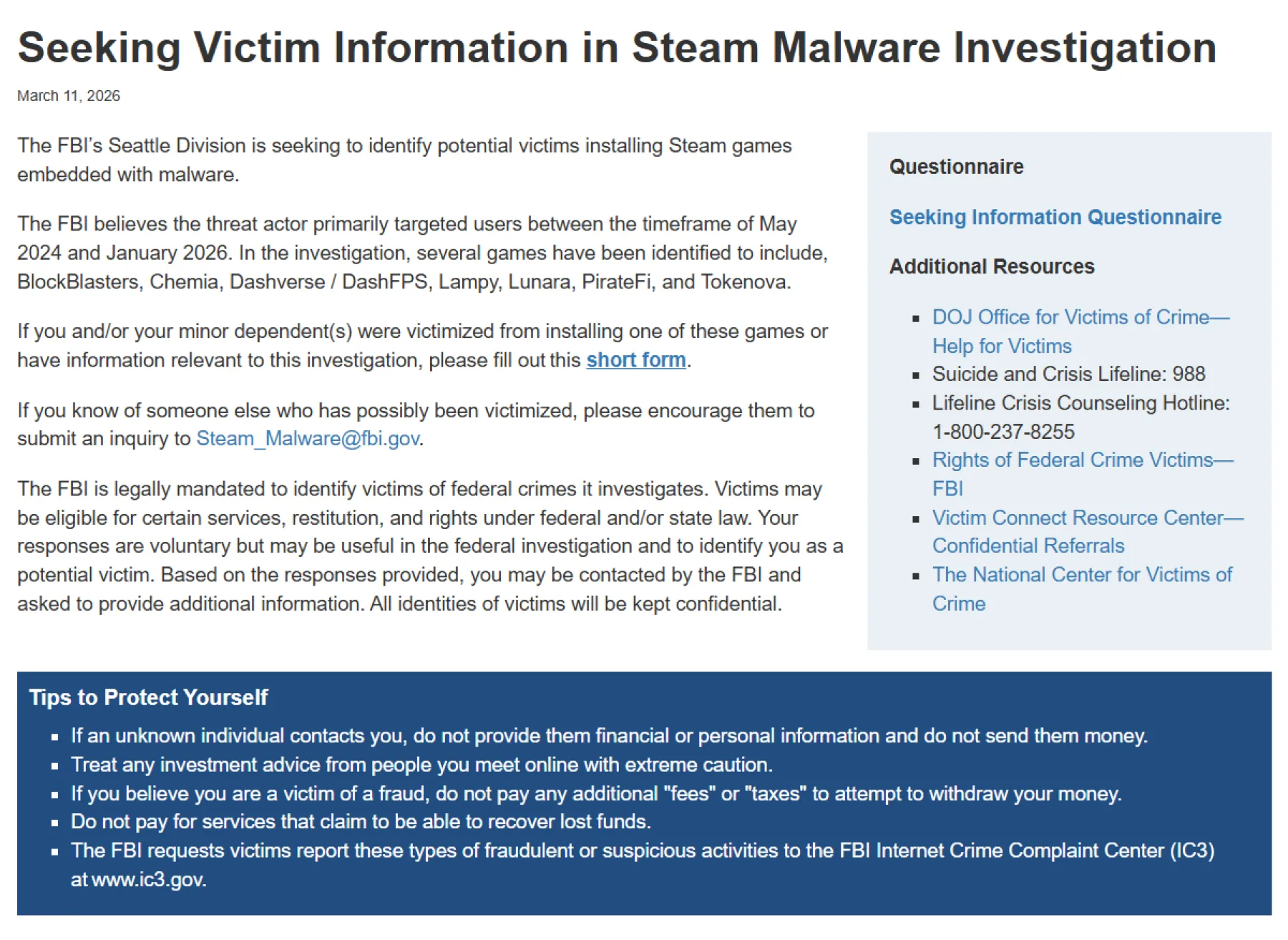Screen dimensions: 1288x940
Task: Open National Center for Victims of Crime link
Action: point(1081,575)
